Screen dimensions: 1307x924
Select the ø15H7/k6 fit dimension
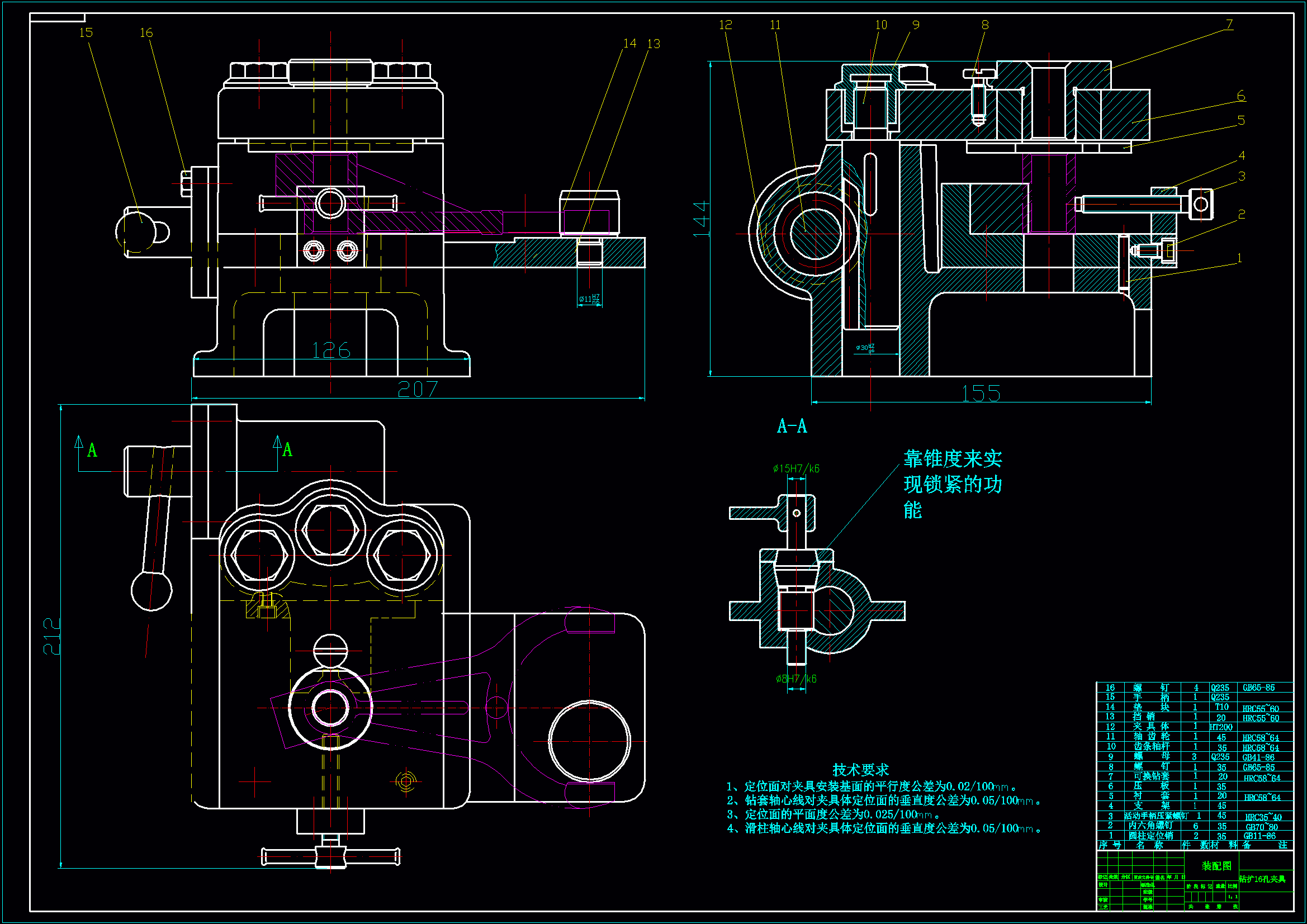(796, 468)
